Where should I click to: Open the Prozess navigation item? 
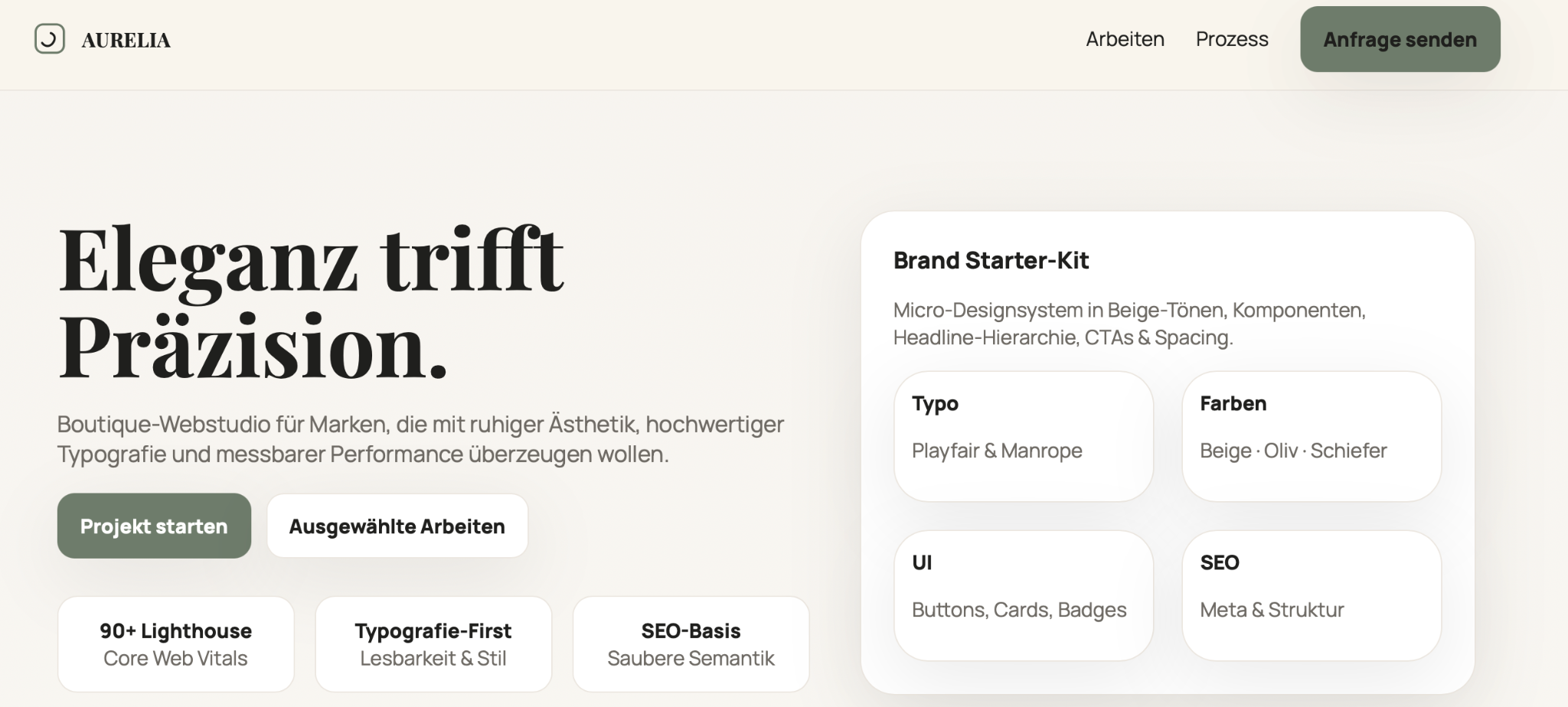(1231, 39)
